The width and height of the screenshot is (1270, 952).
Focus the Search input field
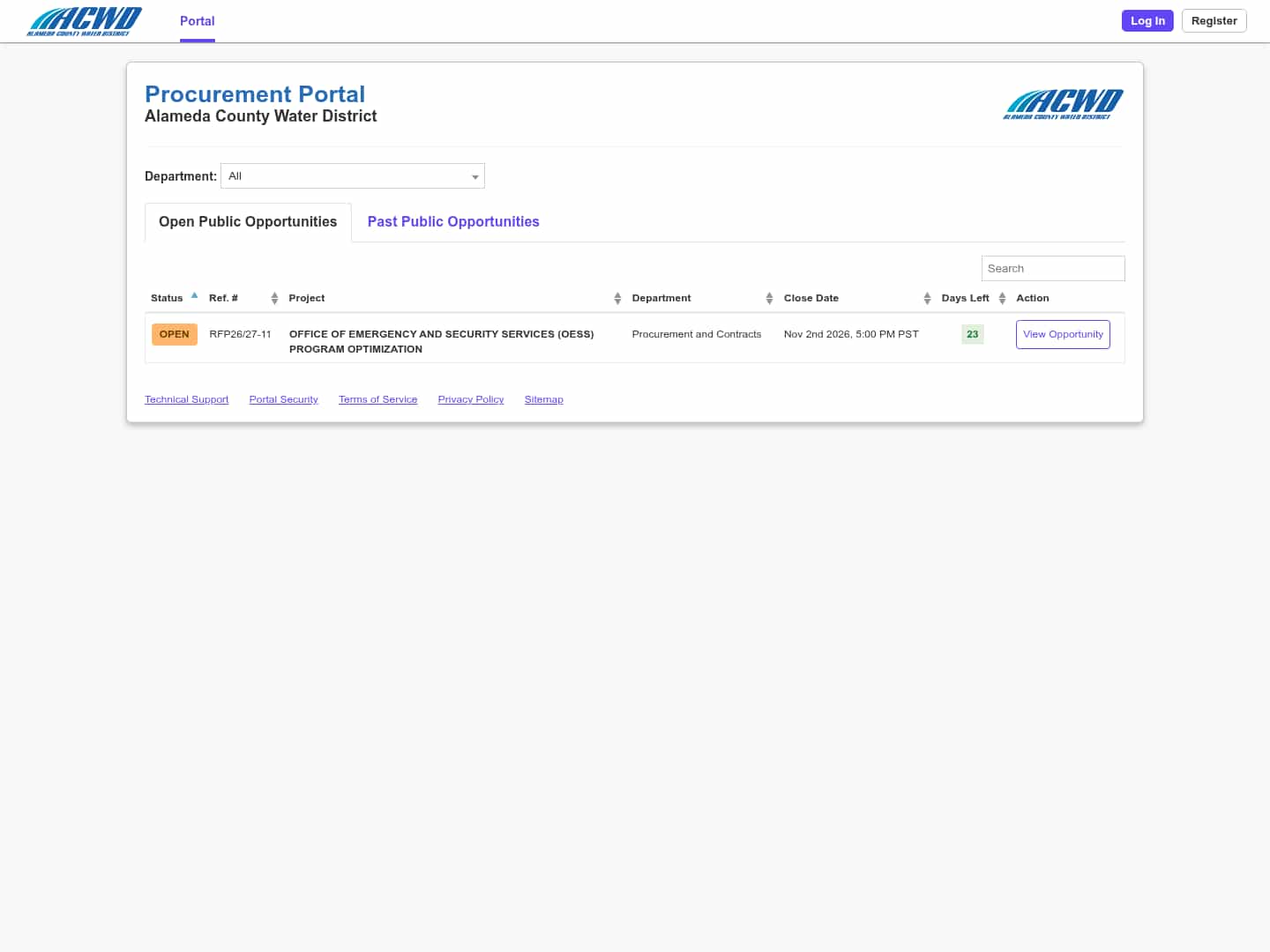(1053, 268)
